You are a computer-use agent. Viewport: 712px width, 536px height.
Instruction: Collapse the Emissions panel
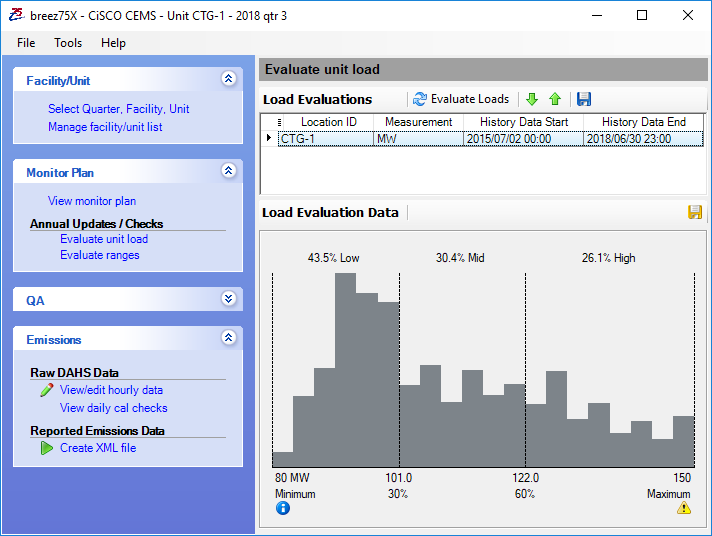(x=229, y=338)
